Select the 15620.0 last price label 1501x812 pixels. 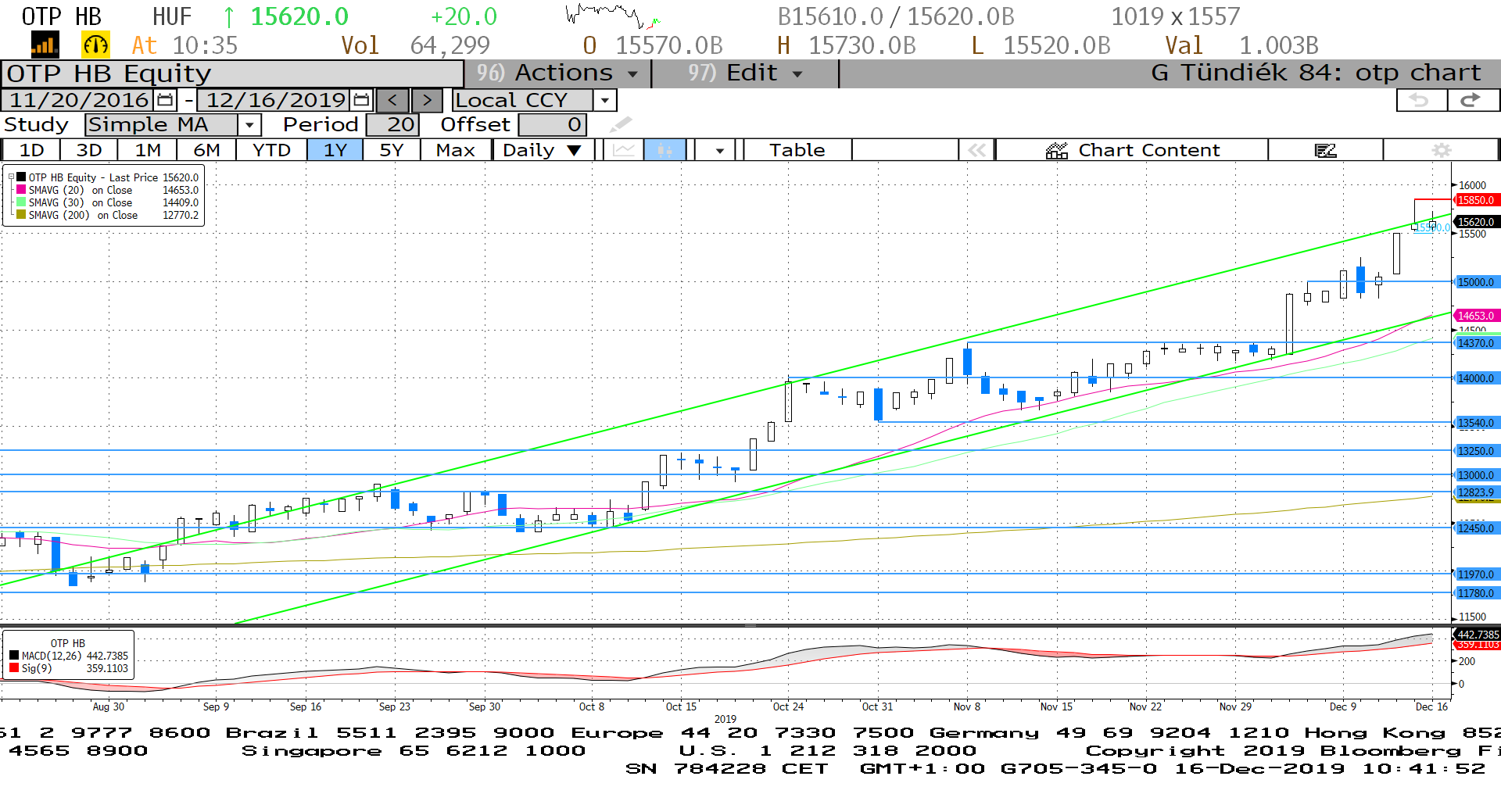click(1476, 222)
